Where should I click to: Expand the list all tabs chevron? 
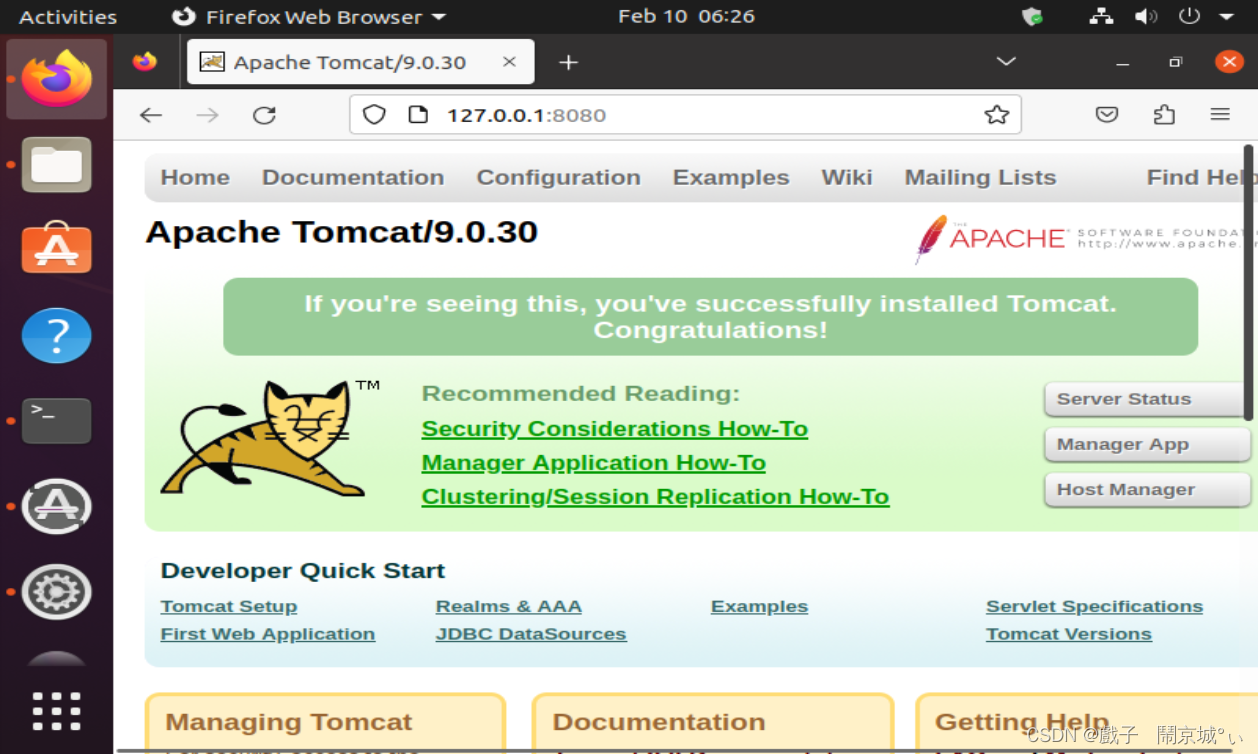1006,62
